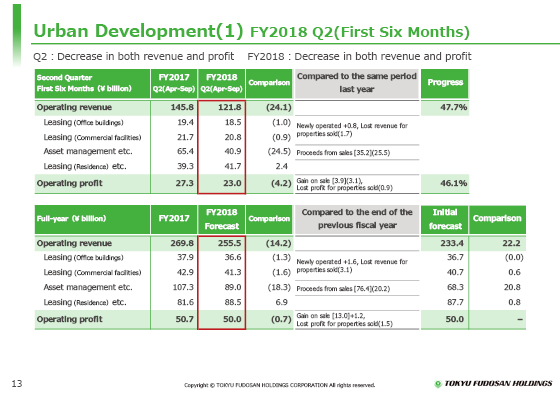Select the slide title 'Urban Development(1)'

click(x=138, y=31)
